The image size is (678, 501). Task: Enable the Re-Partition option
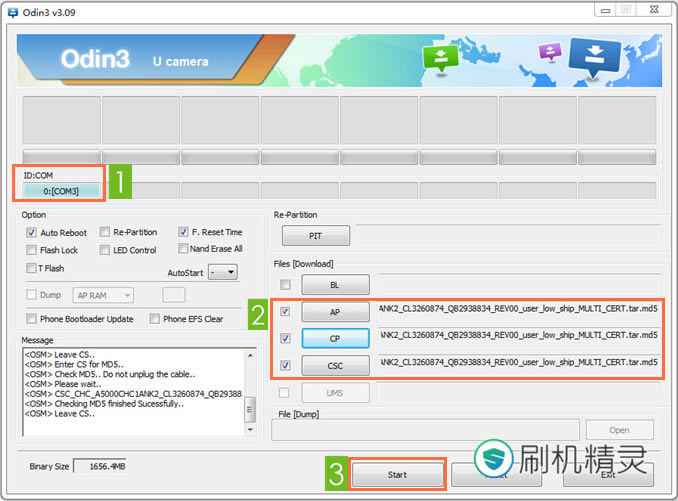click(x=105, y=232)
